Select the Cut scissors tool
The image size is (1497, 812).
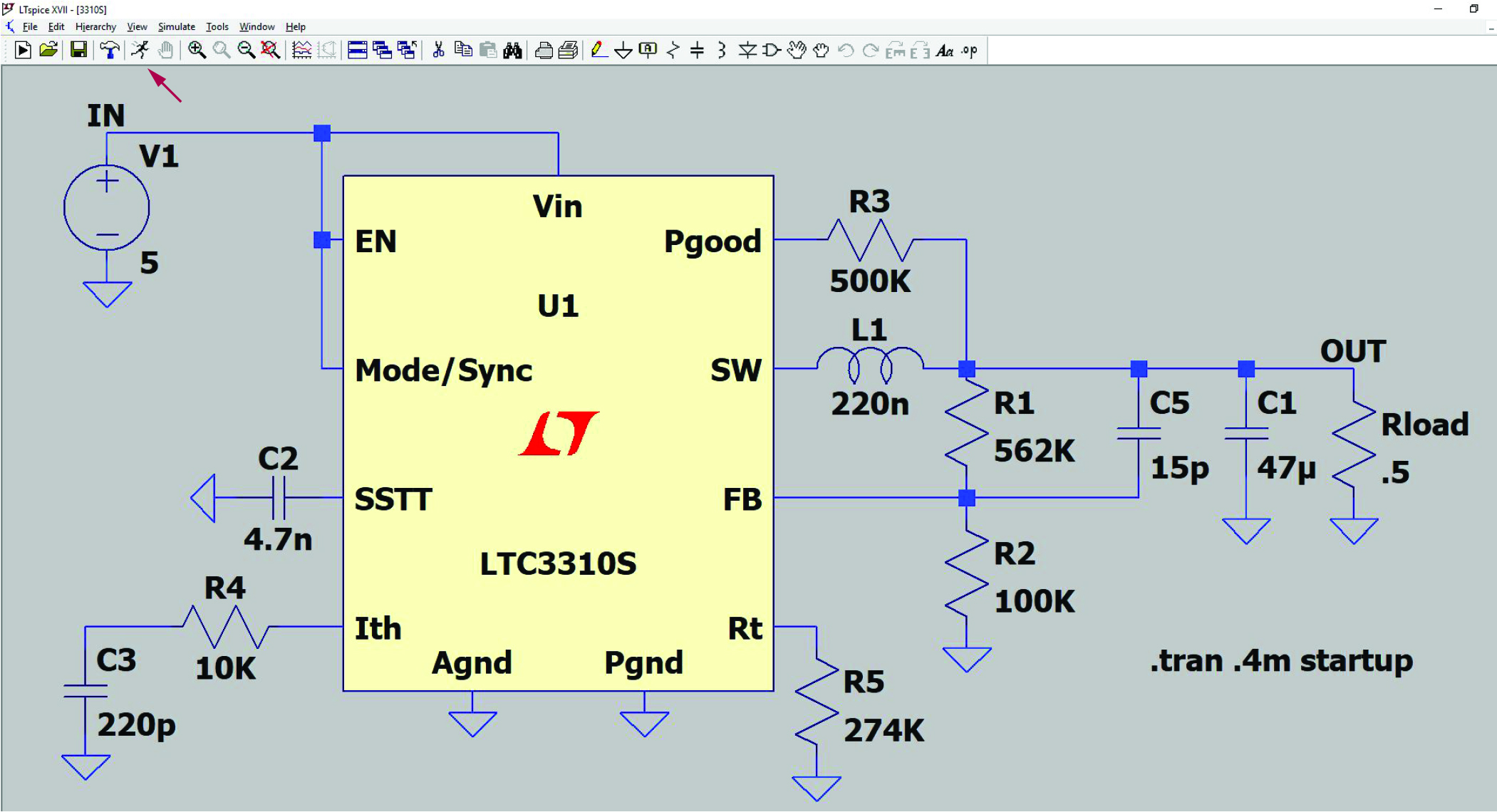coord(438,50)
